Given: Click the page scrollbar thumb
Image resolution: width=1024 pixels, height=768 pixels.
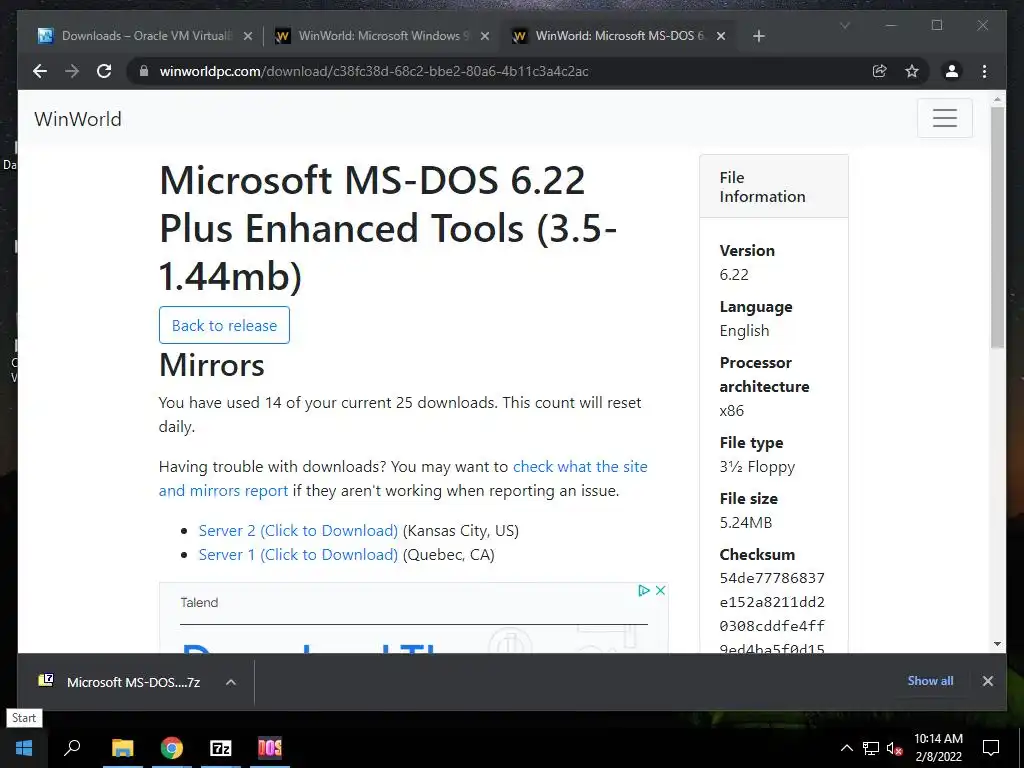Looking at the screenshot, I should point(997,227).
